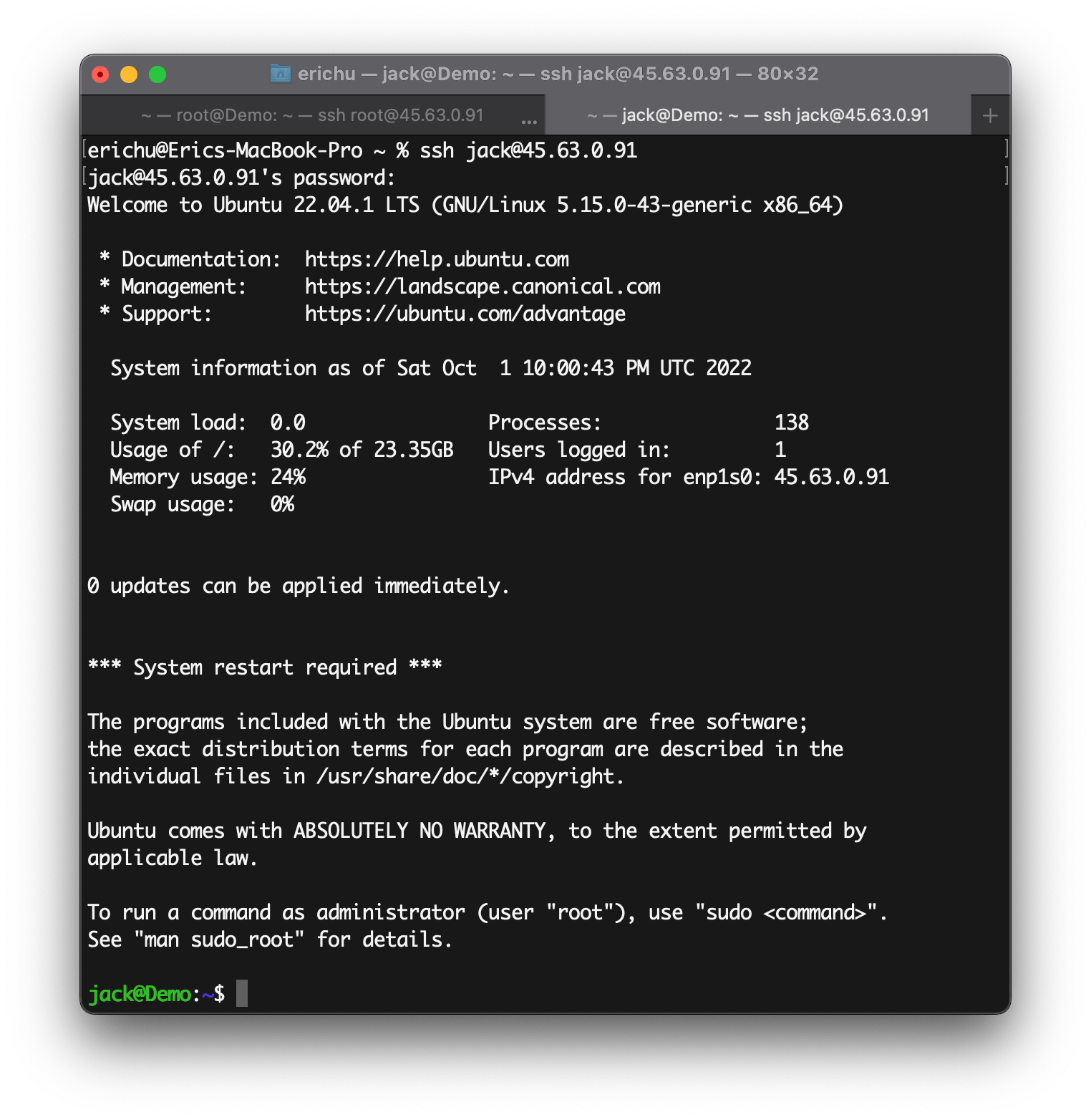This screenshot has width=1091, height=1120.
Task: Click the Swap usage value 0%
Action: point(282,504)
